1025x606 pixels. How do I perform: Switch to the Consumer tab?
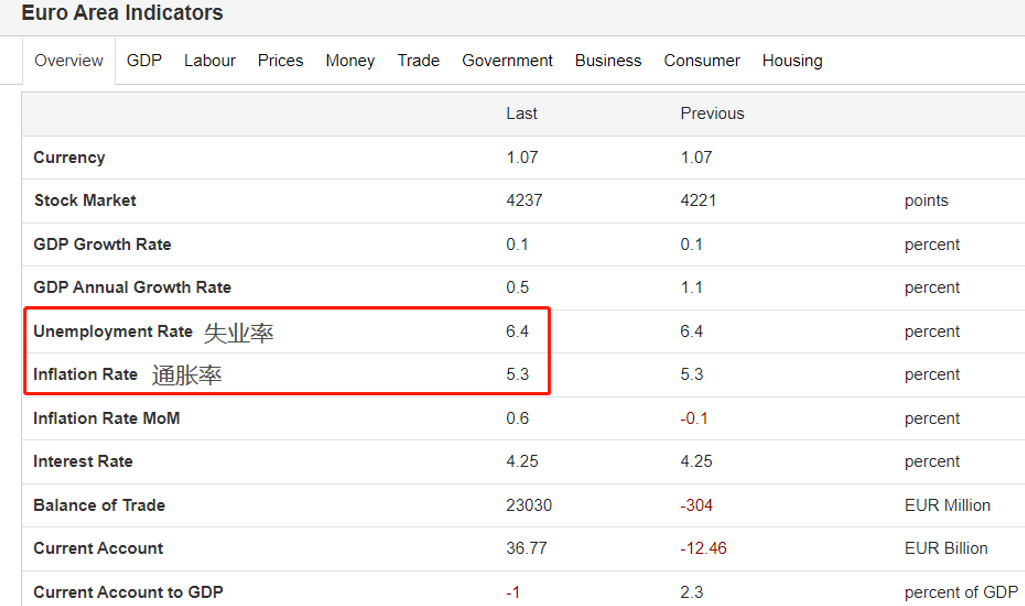point(702,61)
